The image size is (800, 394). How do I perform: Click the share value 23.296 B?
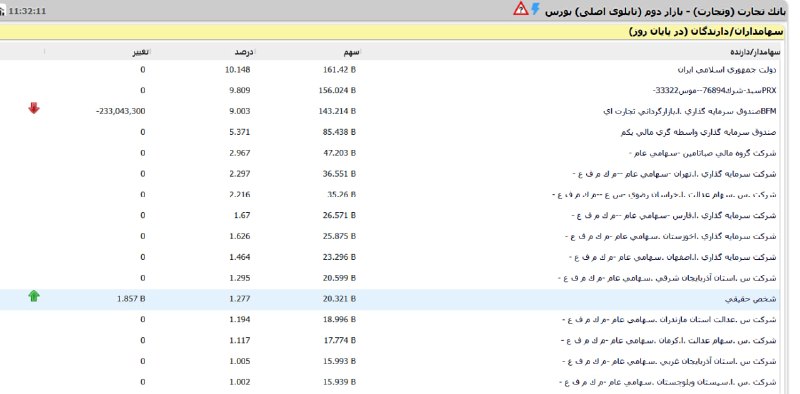[x=339, y=258]
